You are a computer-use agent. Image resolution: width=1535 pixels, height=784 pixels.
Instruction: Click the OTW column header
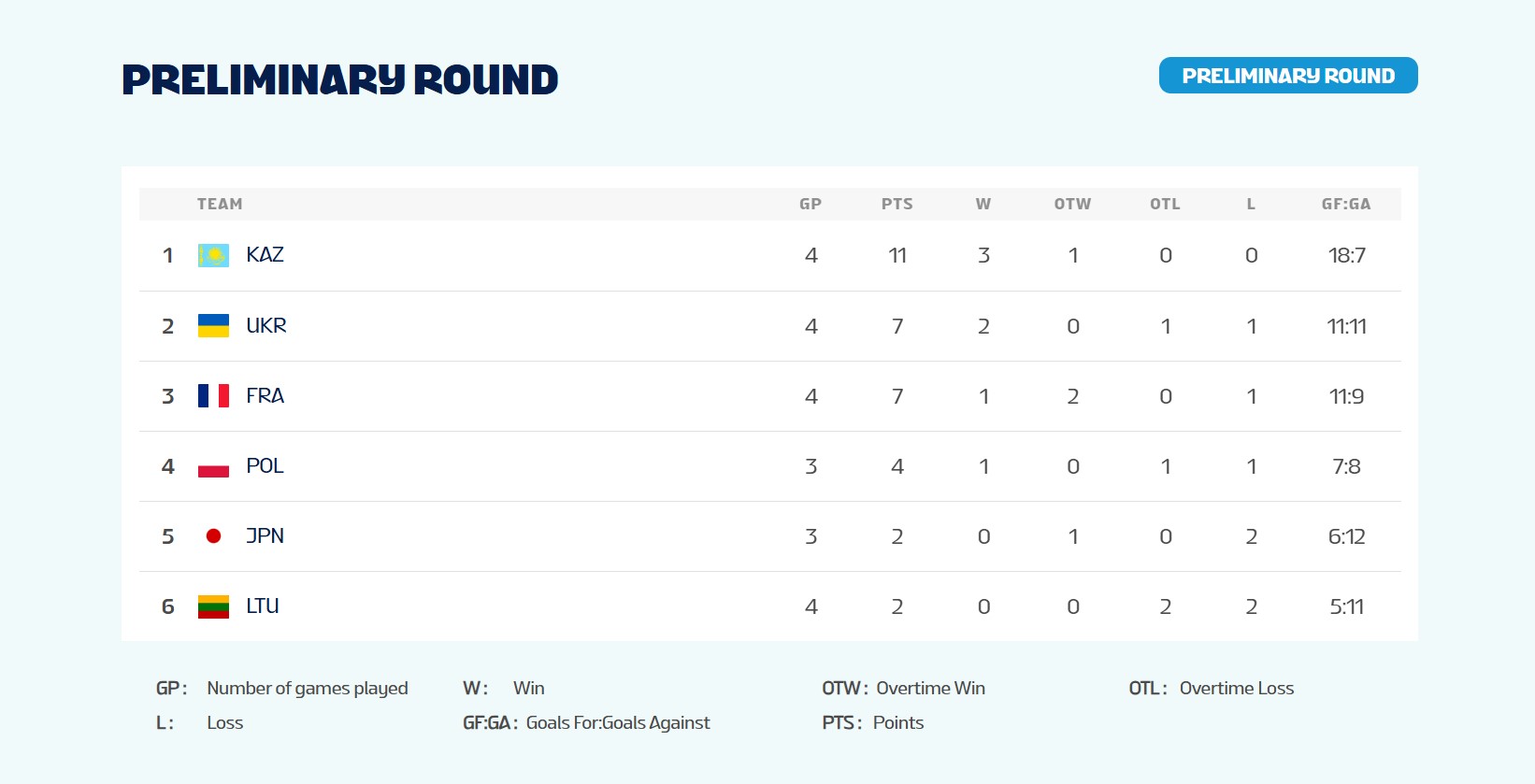point(1073,204)
